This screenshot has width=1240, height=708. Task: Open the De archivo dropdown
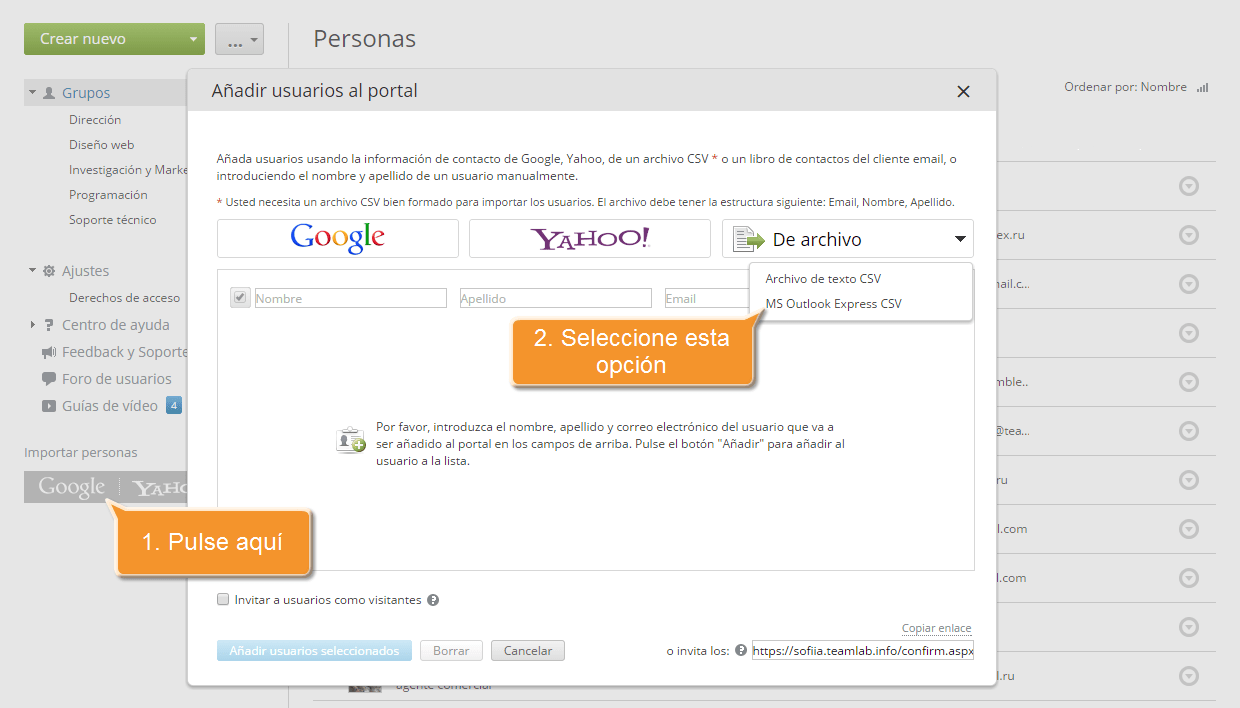[848, 239]
